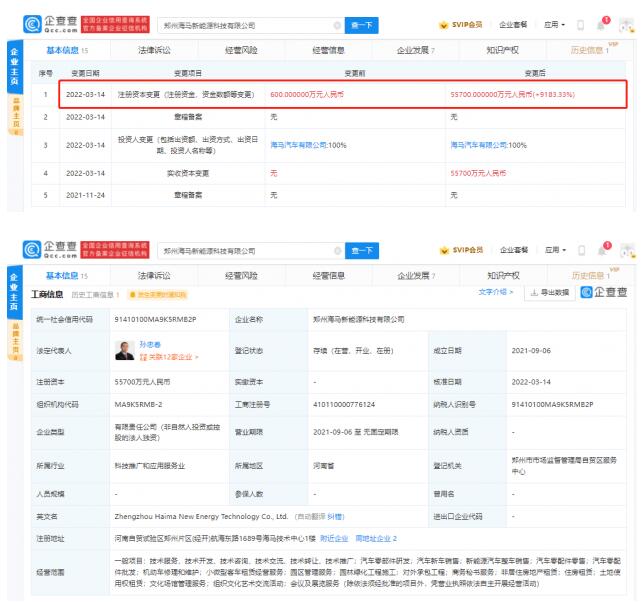
Task: Click the upper search input with the company name
Action: point(250,25)
